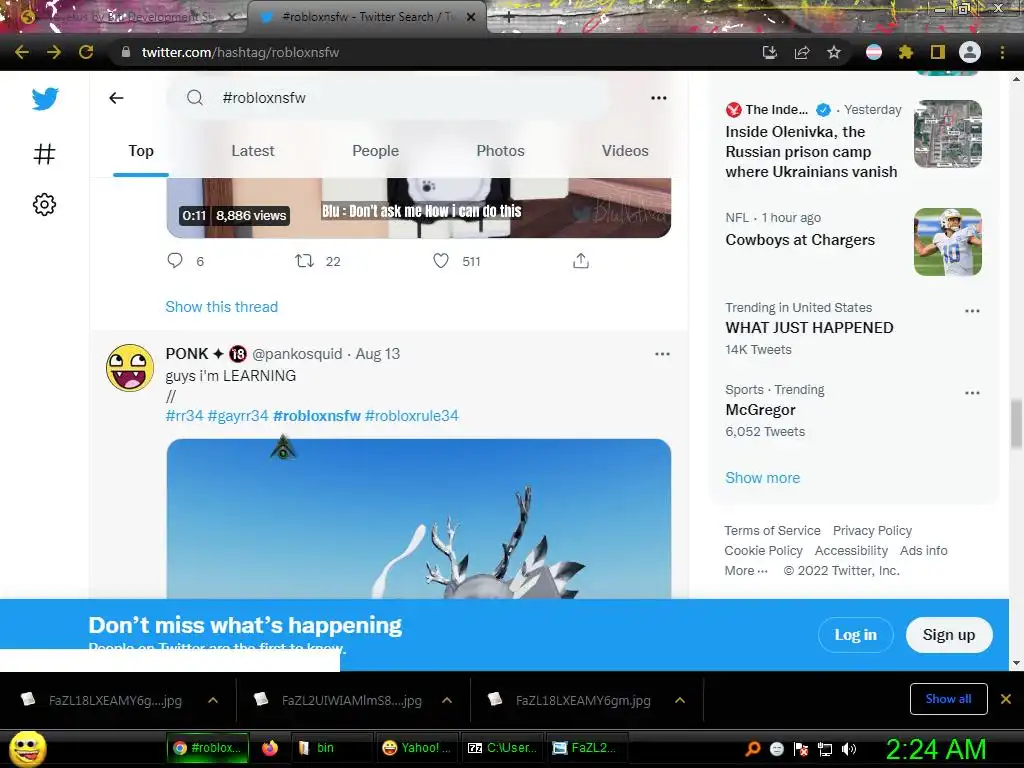The image size is (1024, 768).
Task: Retweet the tweet with 22 retweets
Action: [304, 261]
